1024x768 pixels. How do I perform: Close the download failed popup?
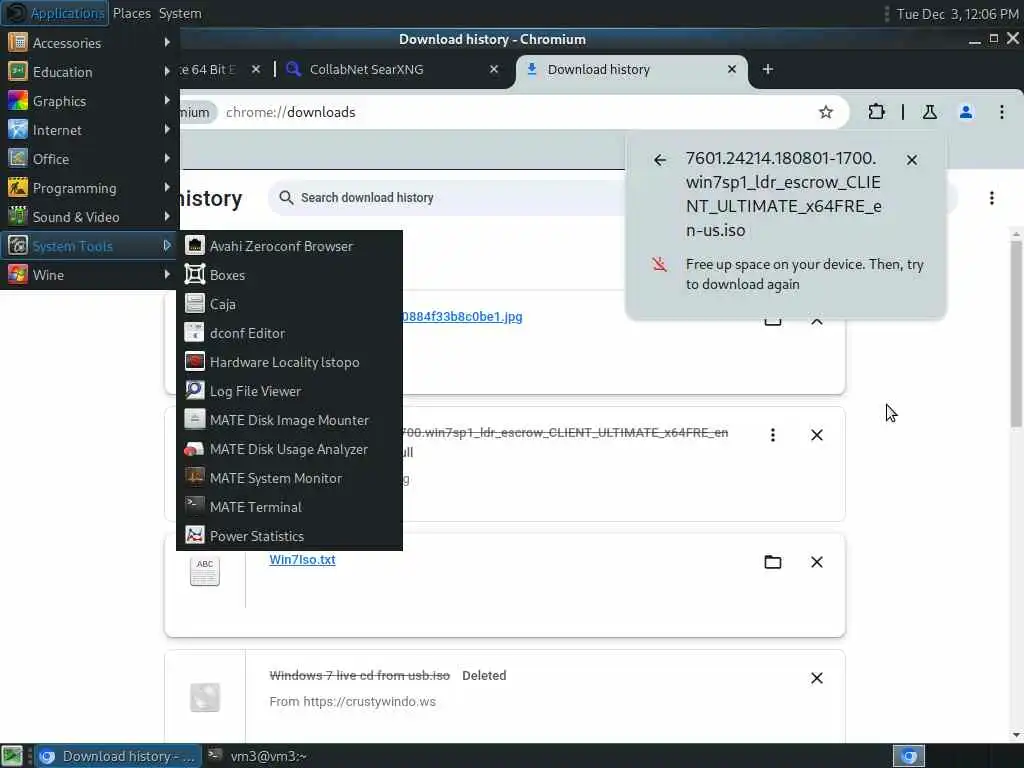click(912, 160)
